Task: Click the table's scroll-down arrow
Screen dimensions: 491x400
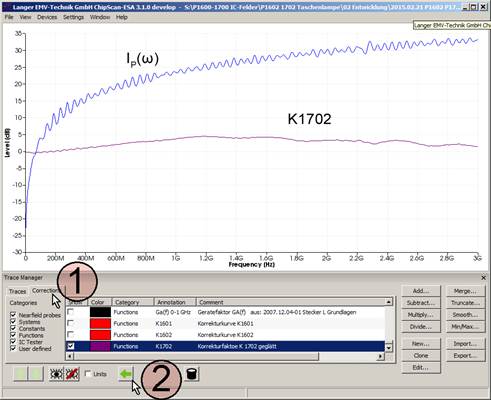Action: tap(389, 348)
